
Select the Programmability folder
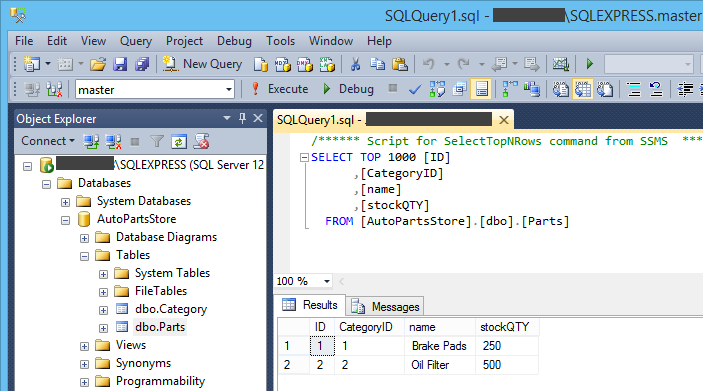pyautogui.click(x=160, y=381)
